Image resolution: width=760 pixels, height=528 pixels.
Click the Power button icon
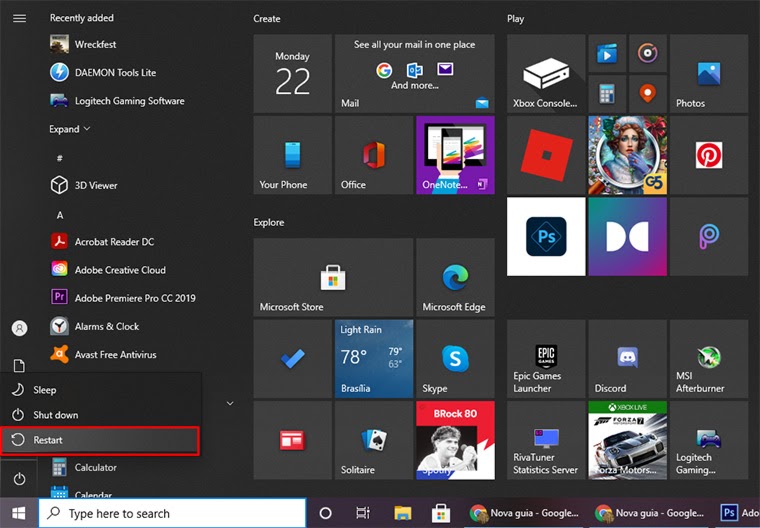pyautogui.click(x=19, y=479)
